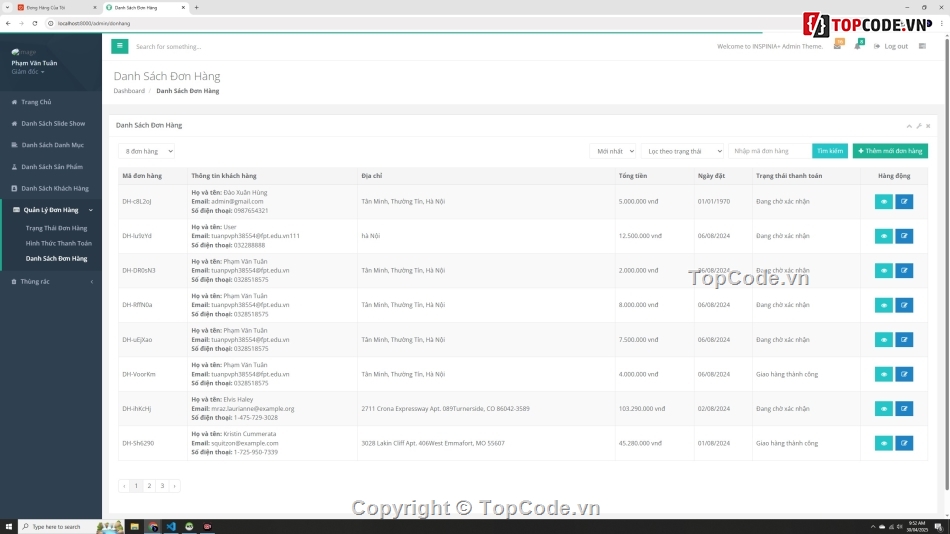The height and width of the screenshot is (534, 950).
Task: Go to pagination page 2
Action: coord(149,486)
